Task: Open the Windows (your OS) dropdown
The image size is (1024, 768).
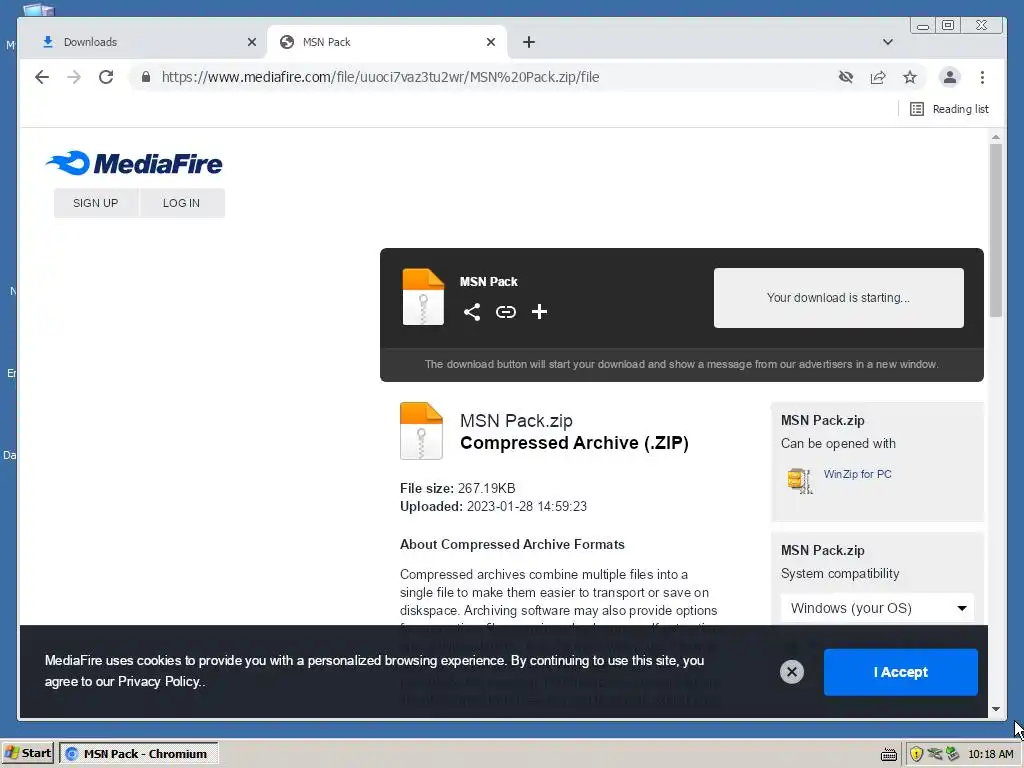Action: (x=877, y=608)
